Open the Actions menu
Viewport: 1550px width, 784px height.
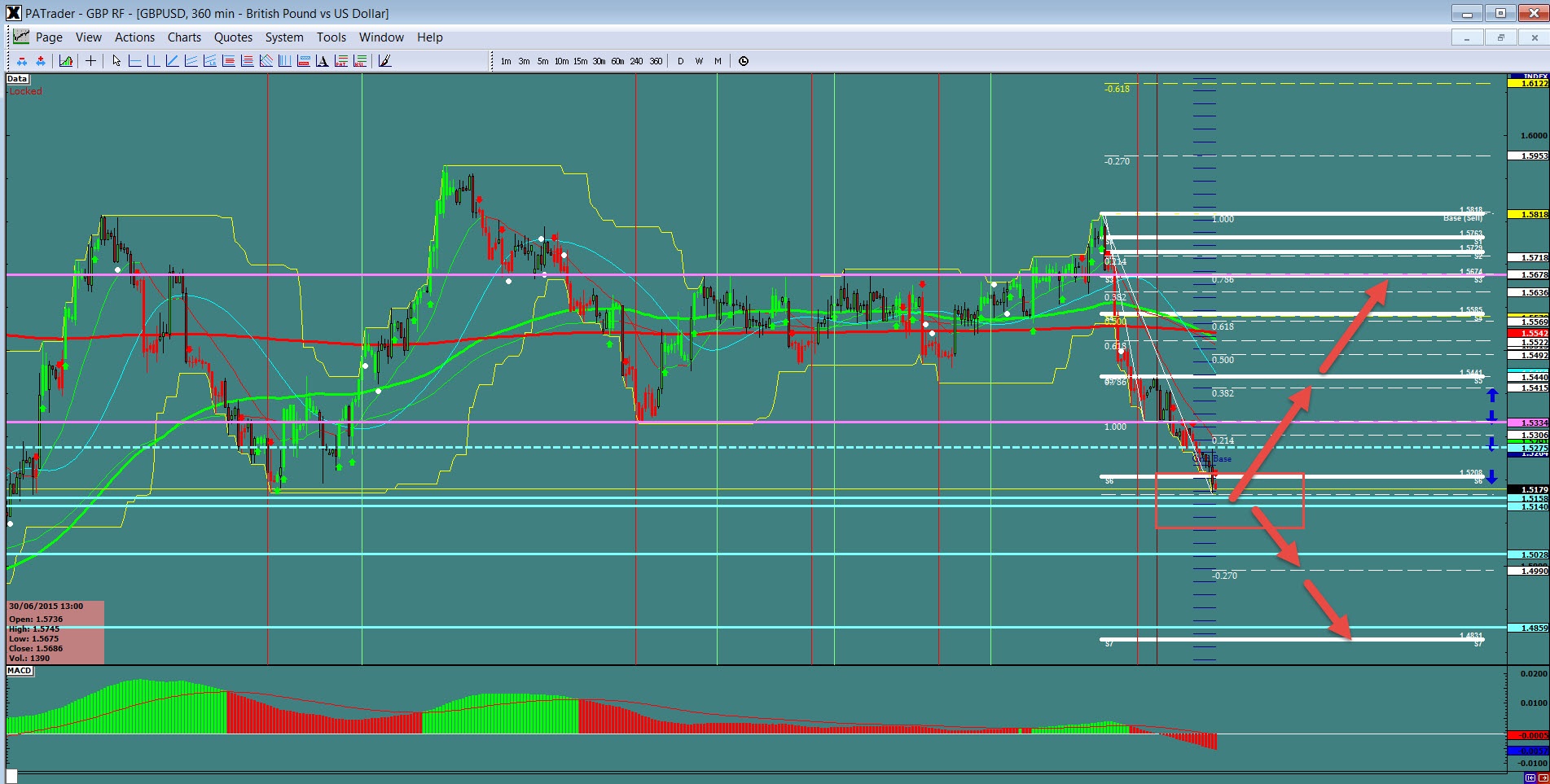pos(134,37)
